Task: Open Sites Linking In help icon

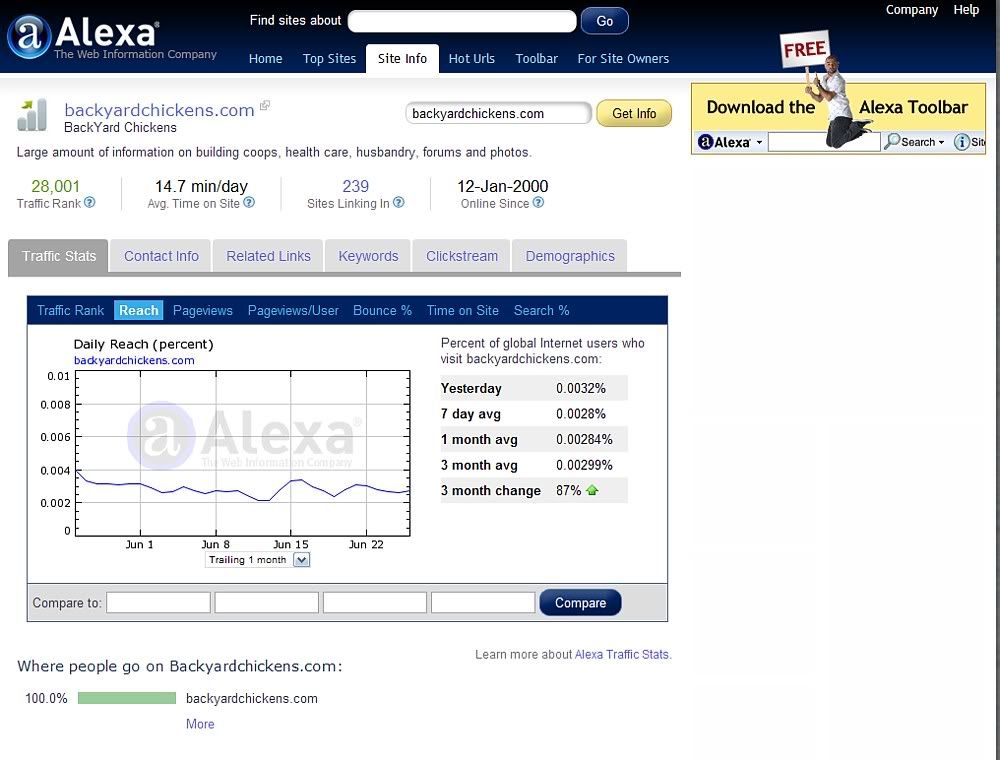Action: pos(399,203)
